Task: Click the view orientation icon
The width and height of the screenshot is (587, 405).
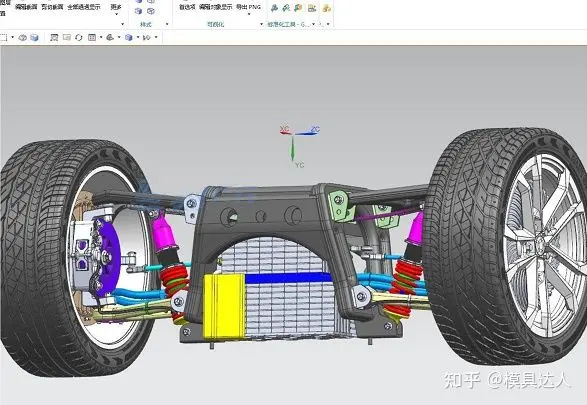Action: tap(110, 37)
